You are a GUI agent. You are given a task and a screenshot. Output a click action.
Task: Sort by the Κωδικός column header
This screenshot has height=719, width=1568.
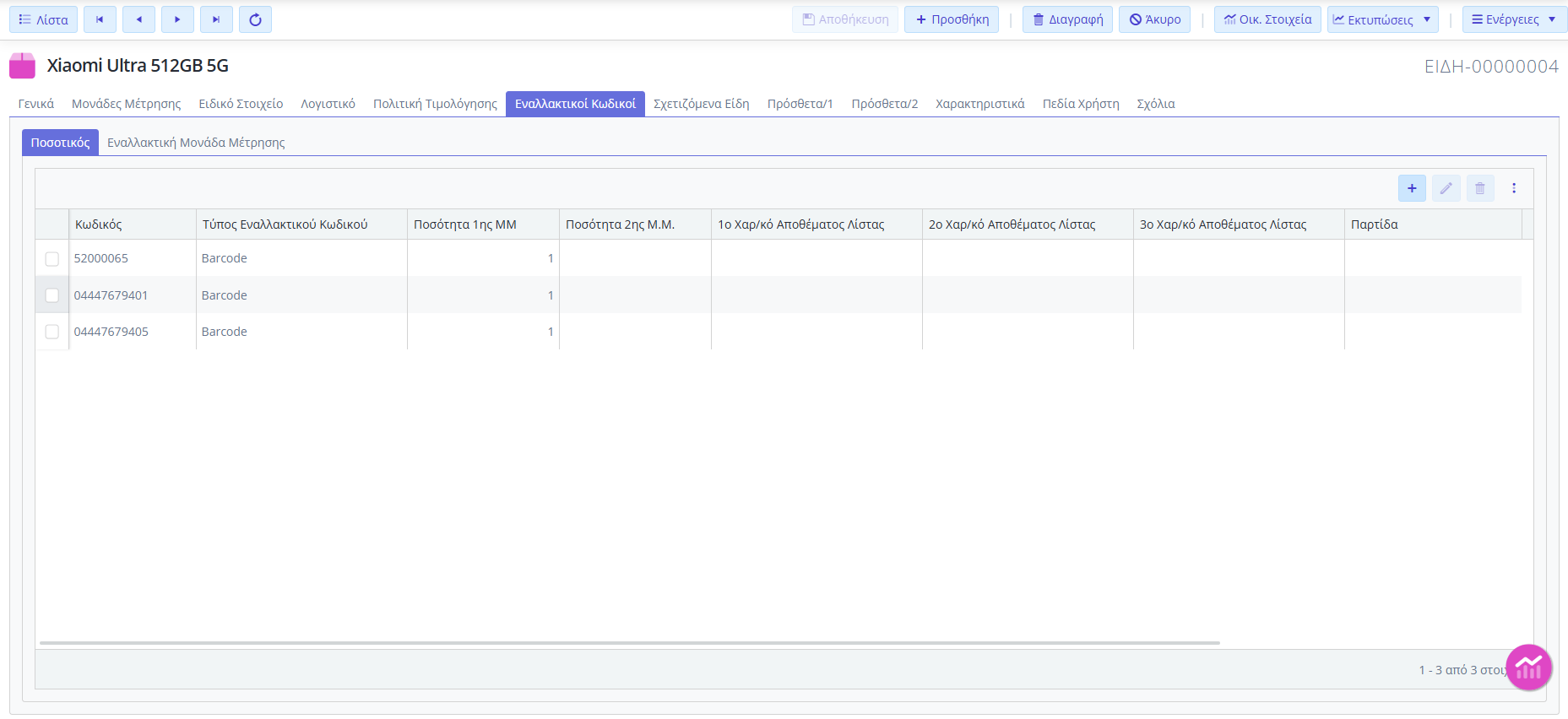(132, 224)
